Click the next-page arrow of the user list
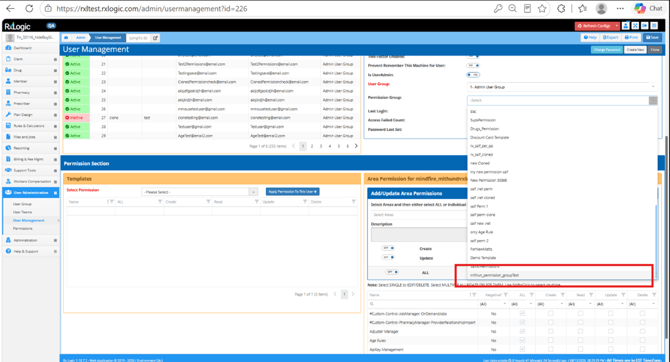Viewport: 670px width, 362px height. 356,146
